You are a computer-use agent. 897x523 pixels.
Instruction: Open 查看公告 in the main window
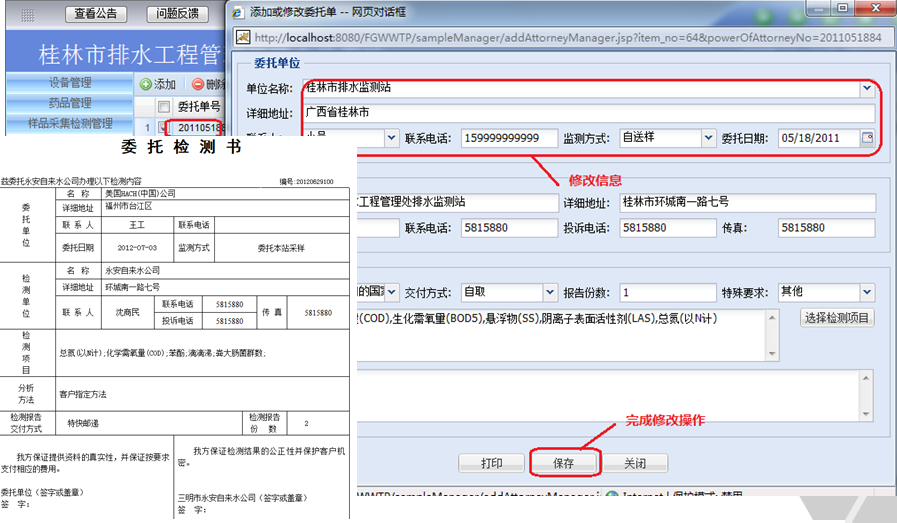(x=96, y=13)
